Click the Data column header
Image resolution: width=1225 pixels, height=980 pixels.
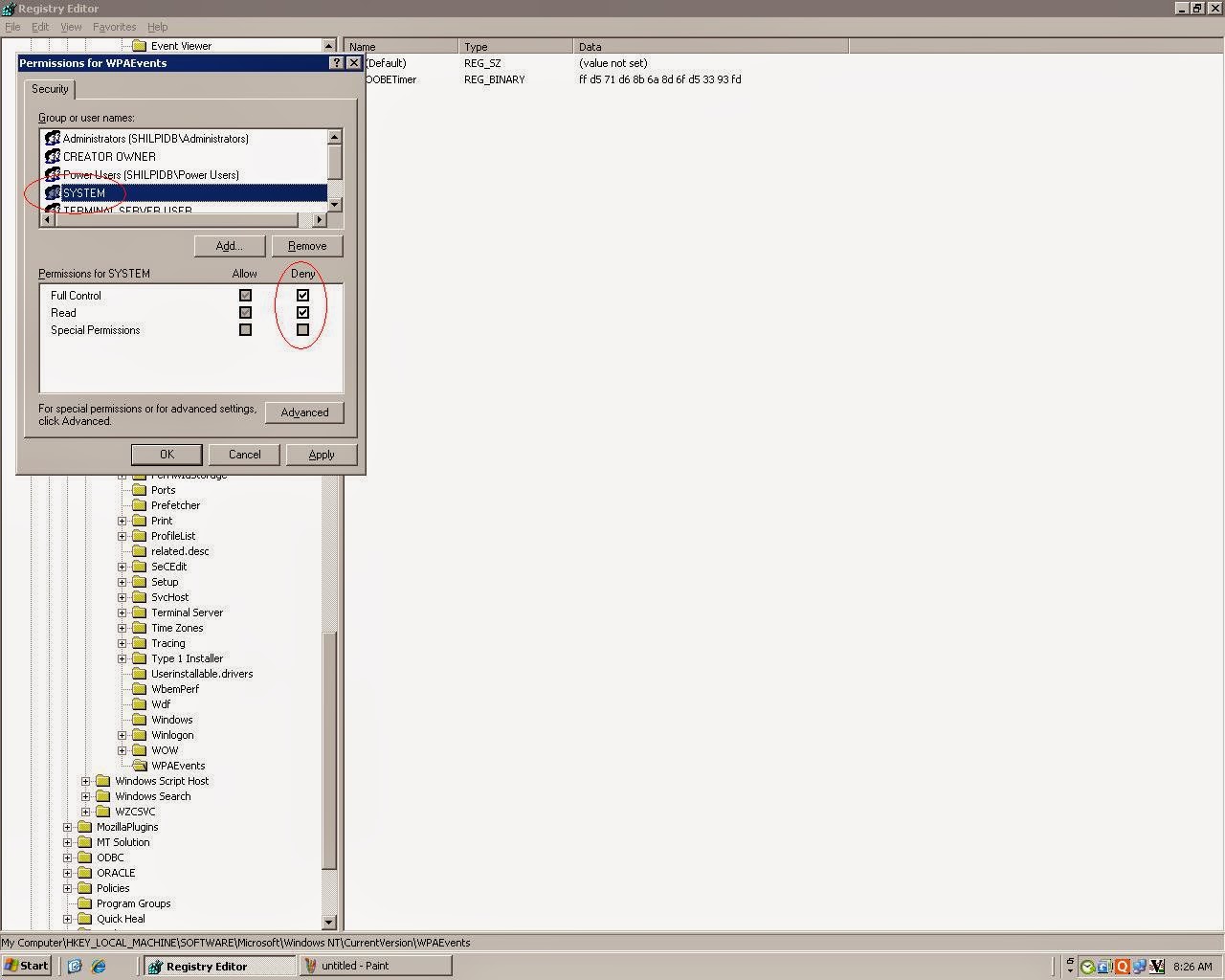tap(711, 46)
